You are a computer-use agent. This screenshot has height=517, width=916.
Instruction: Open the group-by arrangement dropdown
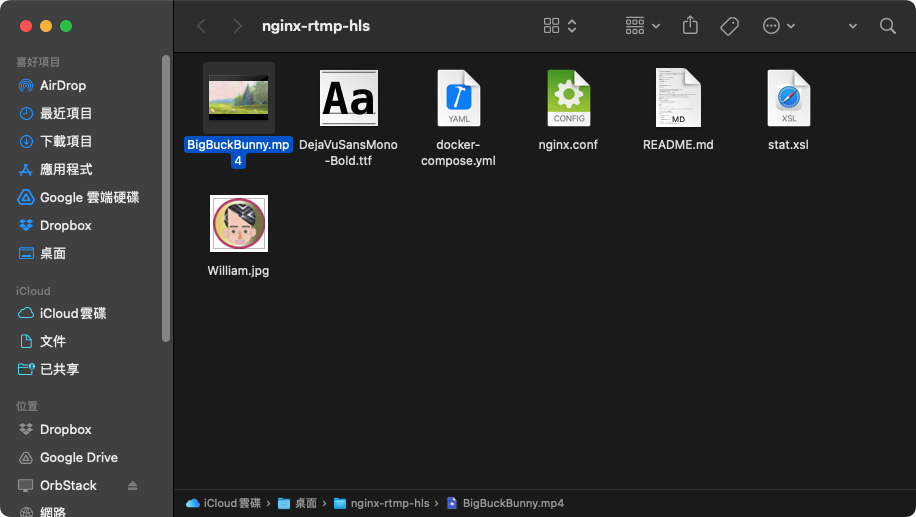coord(643,26)
